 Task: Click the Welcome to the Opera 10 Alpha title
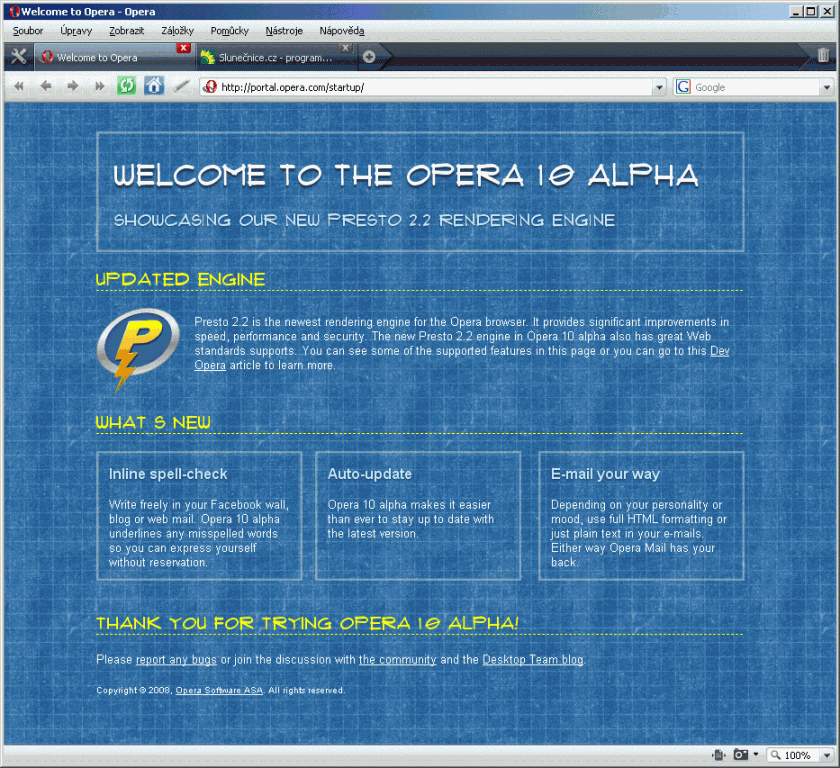[406, 176]
